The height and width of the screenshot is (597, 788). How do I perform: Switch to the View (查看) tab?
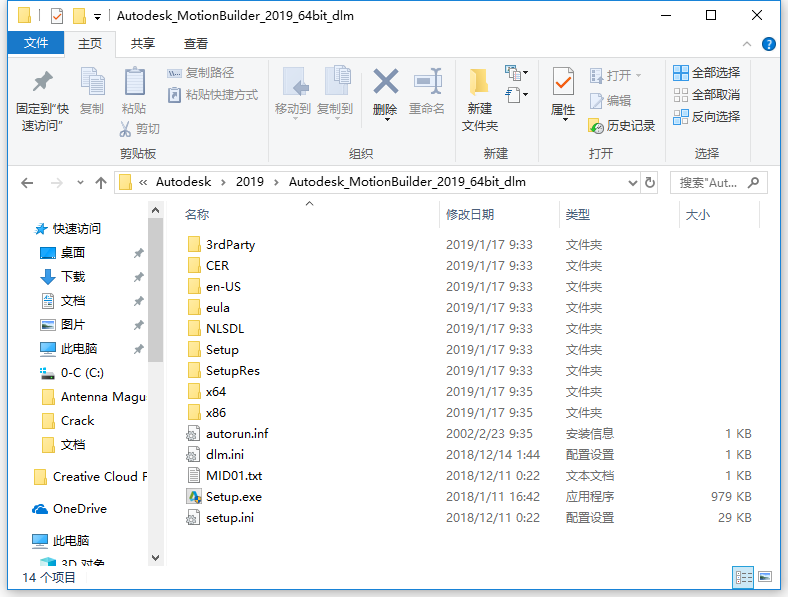pos(195,44)
